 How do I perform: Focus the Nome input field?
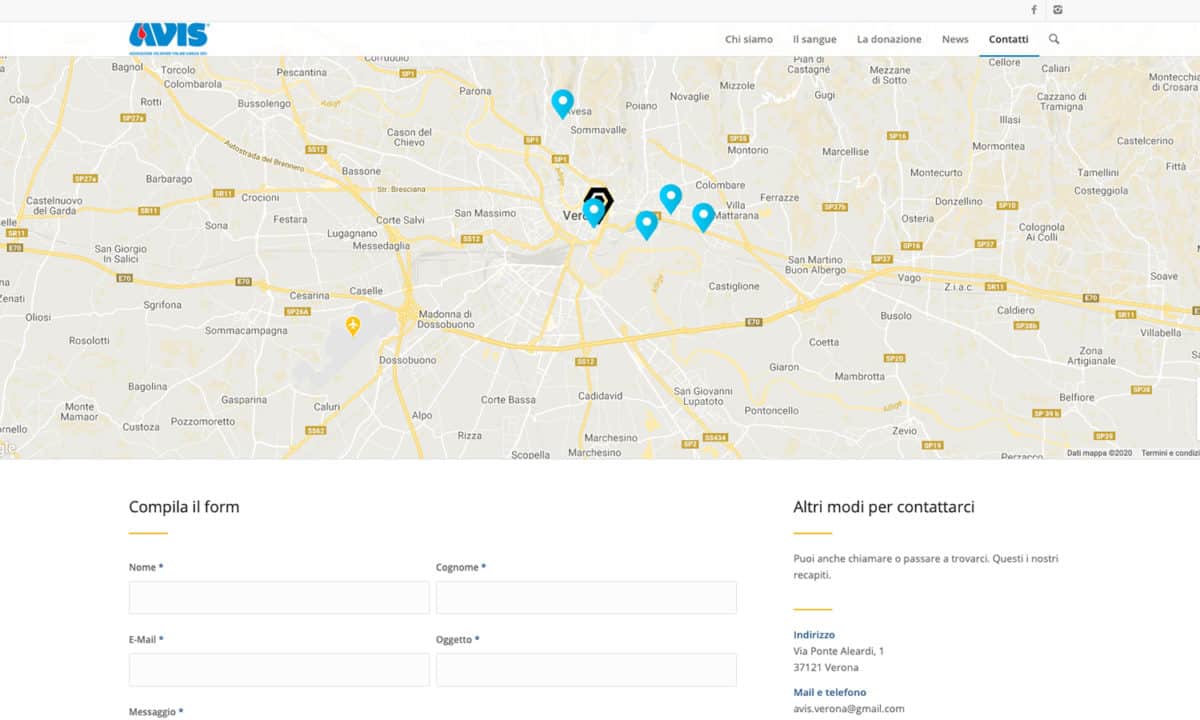[x=279, y=597]
